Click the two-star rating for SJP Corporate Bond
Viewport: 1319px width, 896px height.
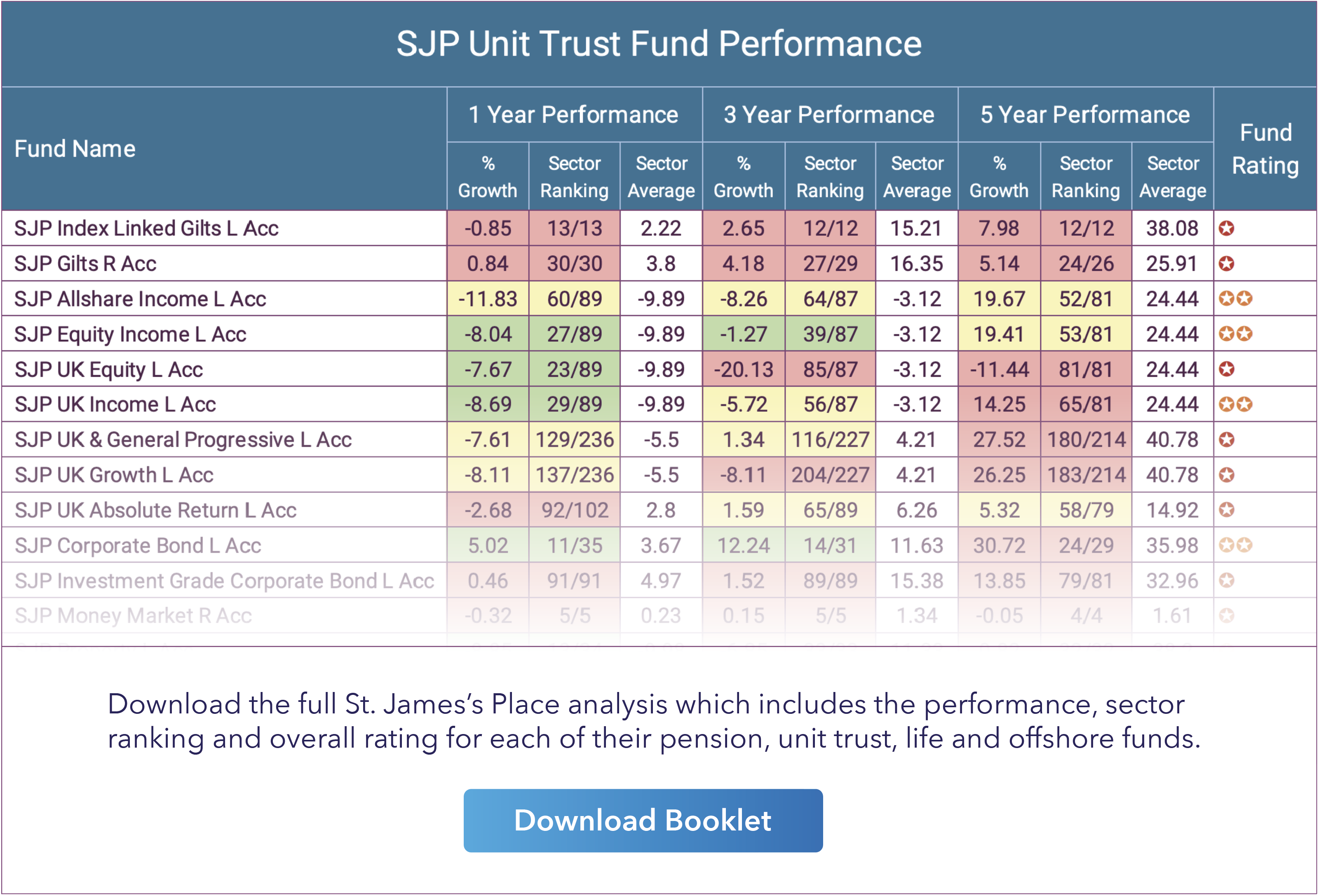click(1236, 545)
